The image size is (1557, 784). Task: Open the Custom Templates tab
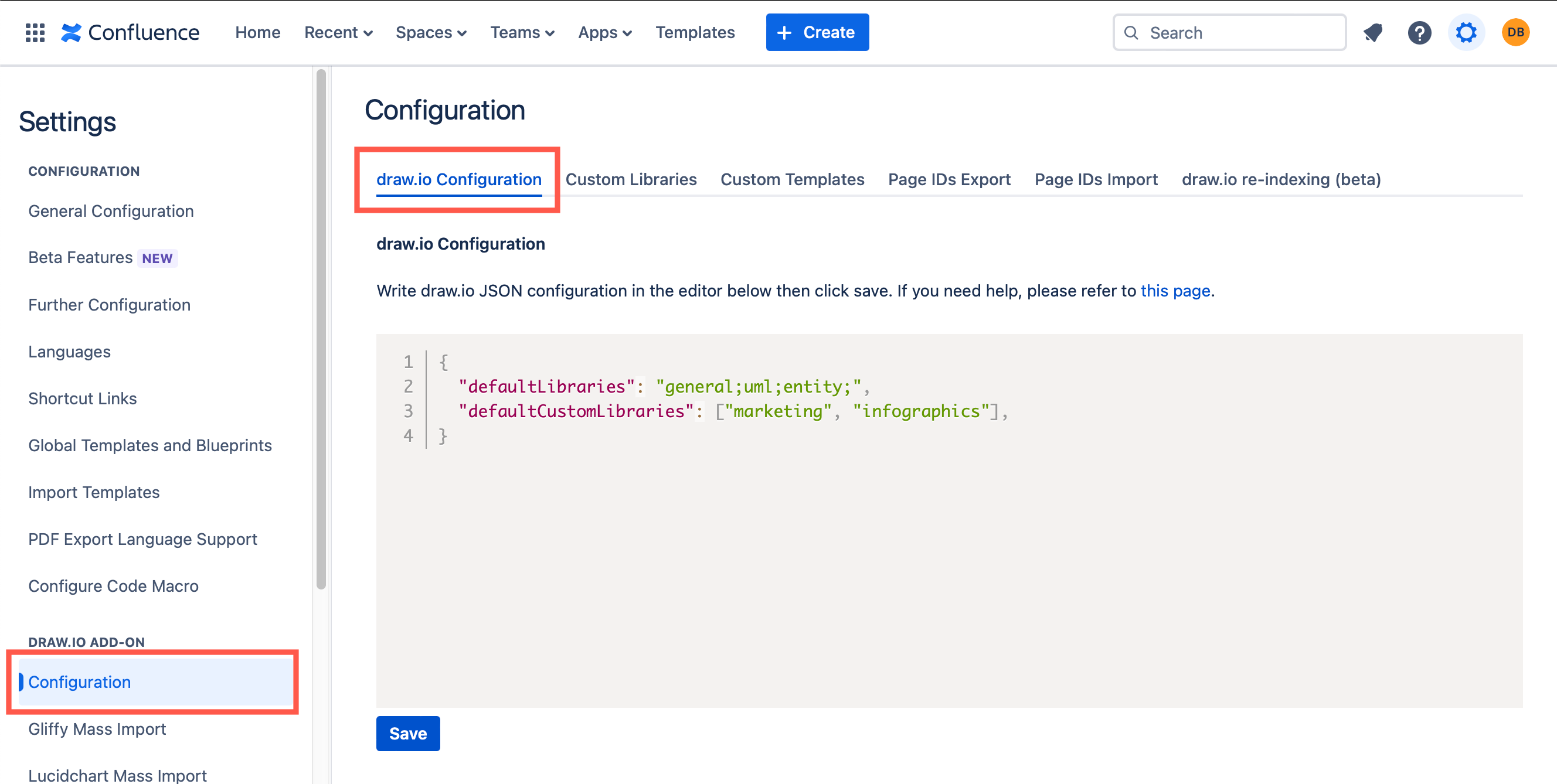tap(792, 179)
